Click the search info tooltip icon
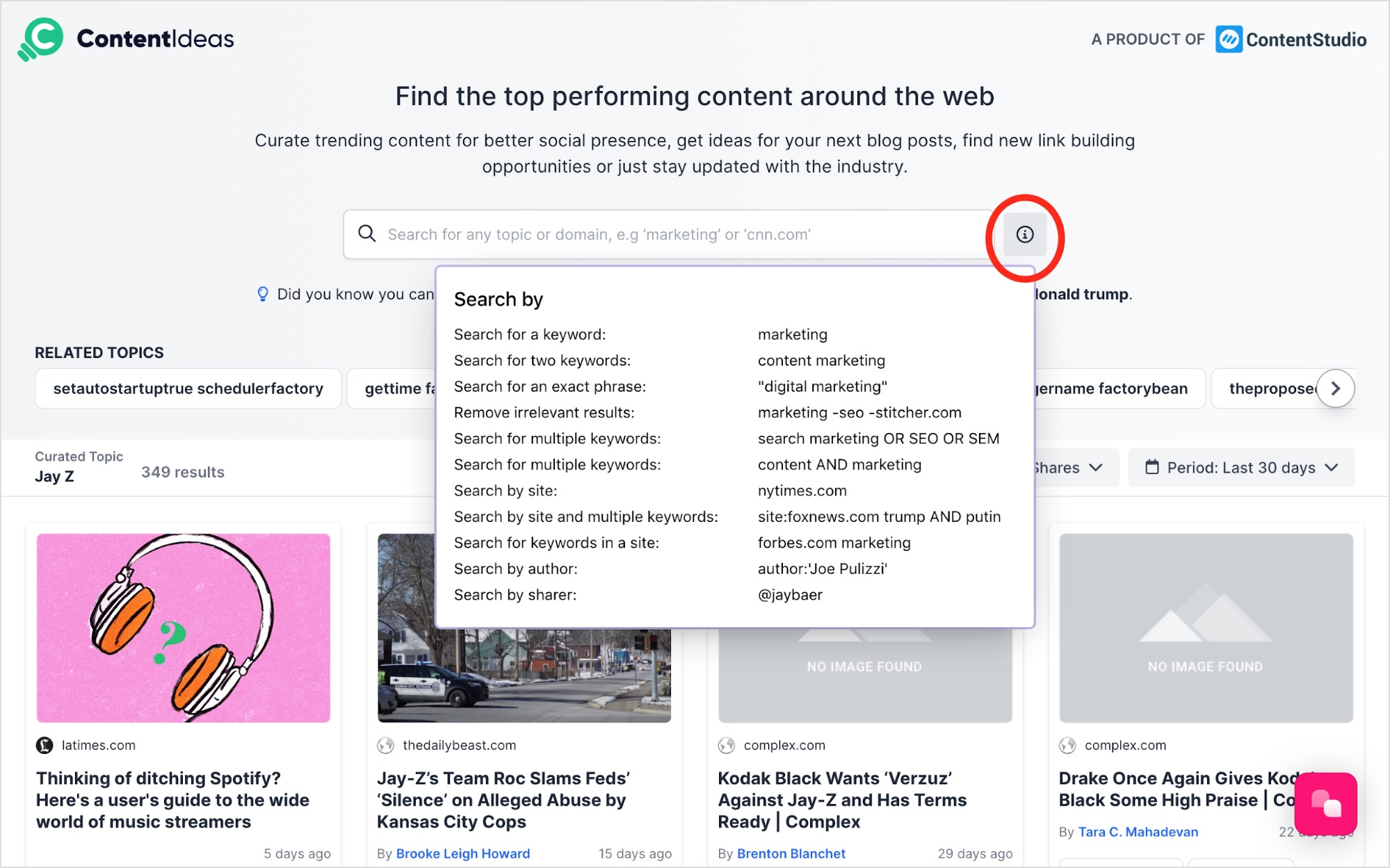The width and height of the screenshot is (1390, 868). pos(1024,233)
